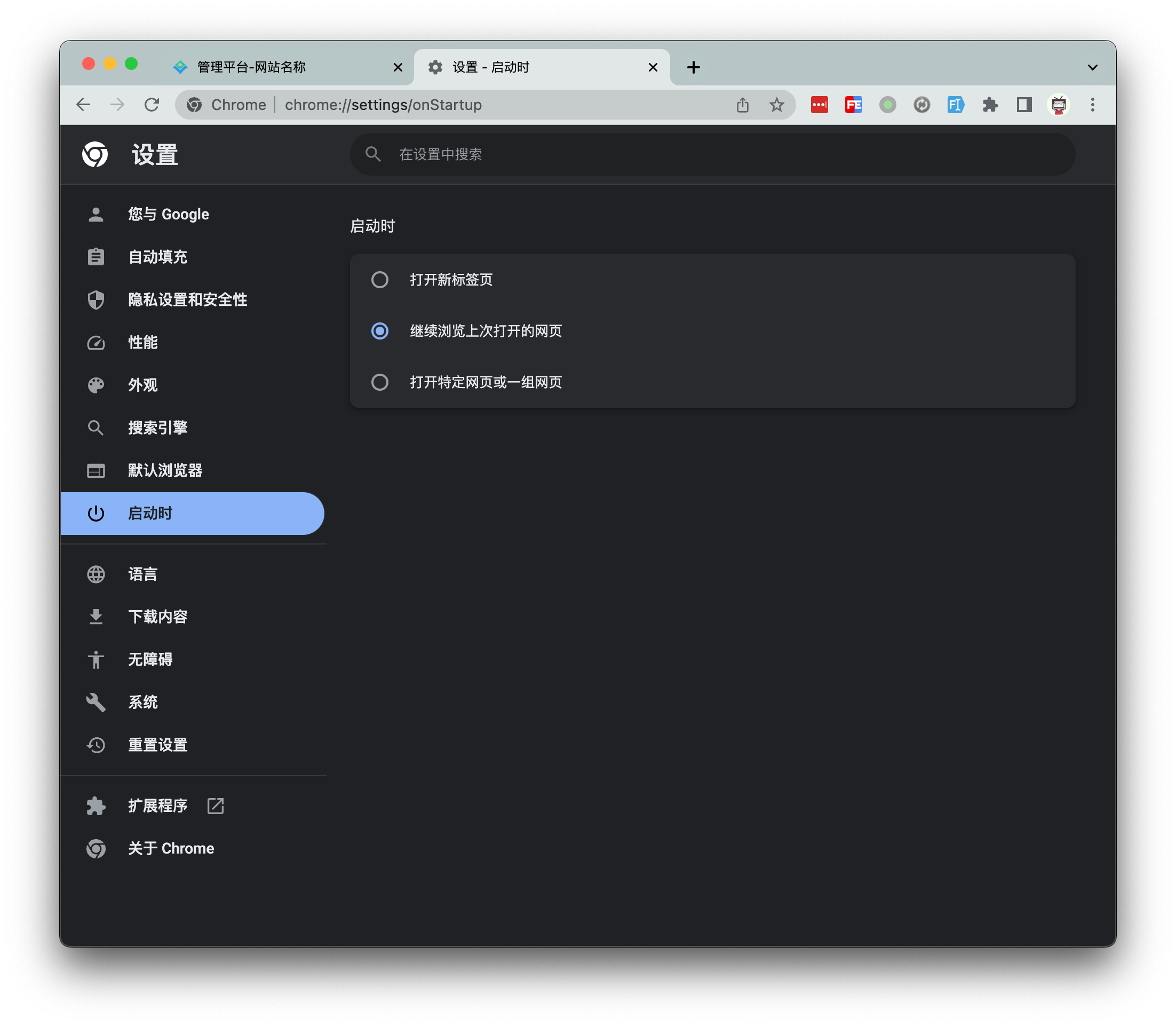Image resolution: width=1176 pixels, height=1026 pixels.
Task: Switch to 管理平台-网站名称 tab
Action: coord(252,68)
